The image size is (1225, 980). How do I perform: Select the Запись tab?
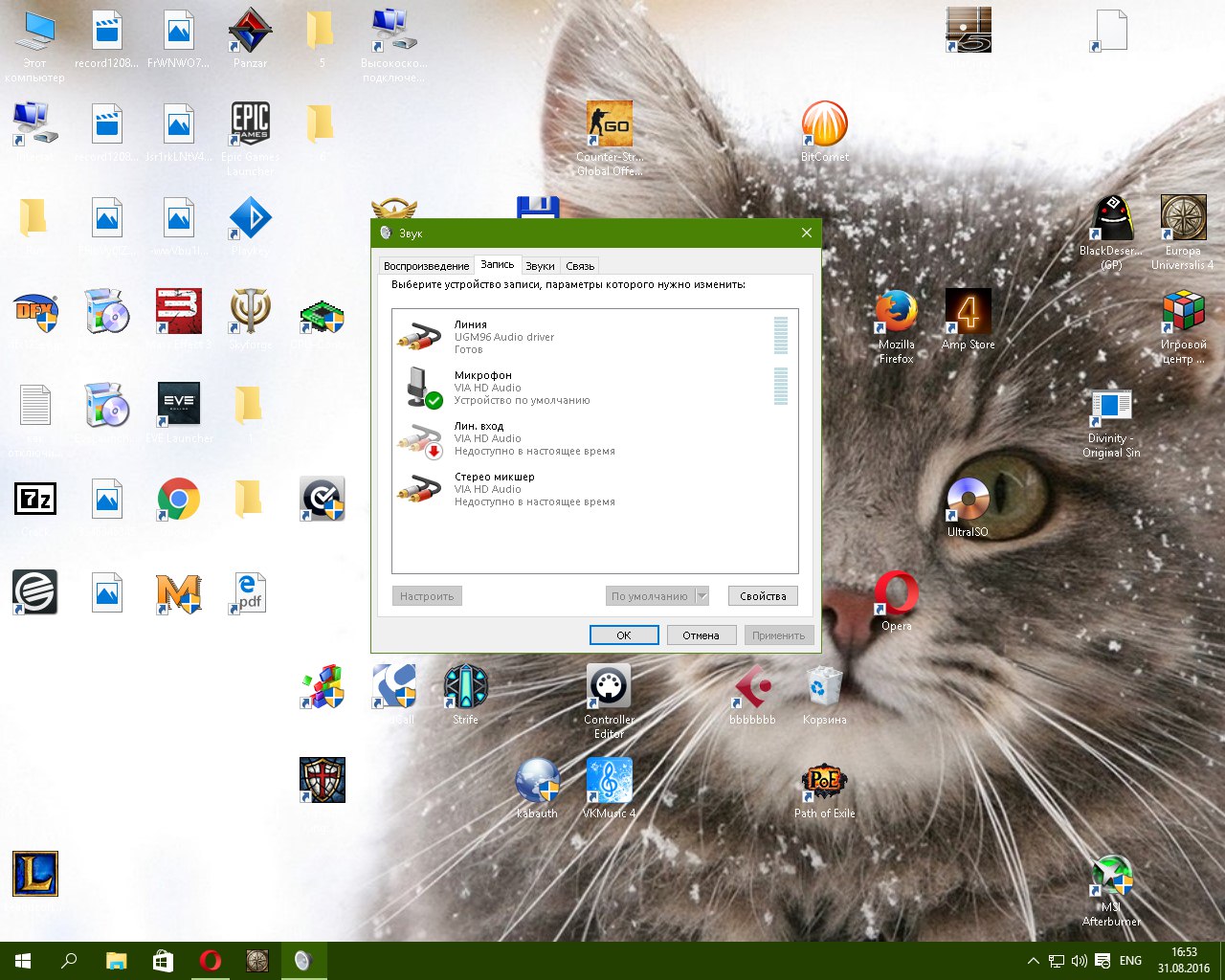coord(498,264)
